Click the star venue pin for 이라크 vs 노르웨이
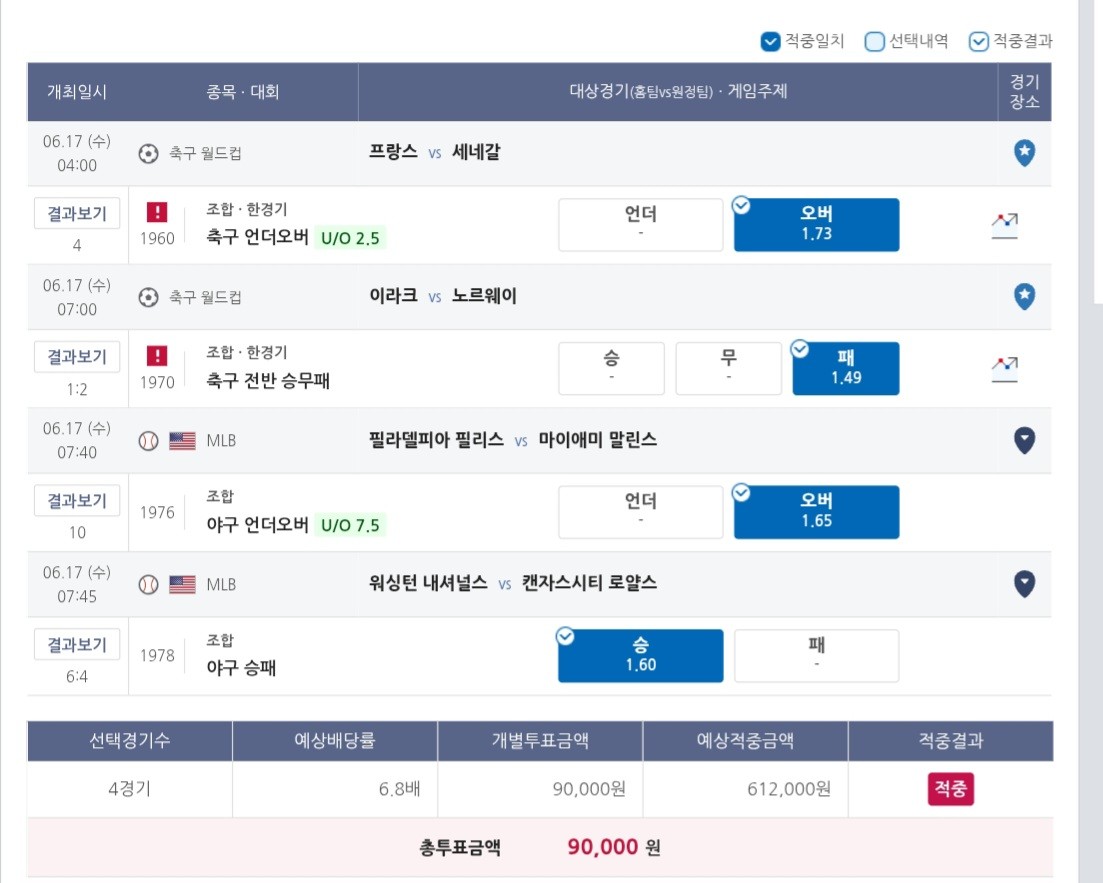 pos(1024,296)
